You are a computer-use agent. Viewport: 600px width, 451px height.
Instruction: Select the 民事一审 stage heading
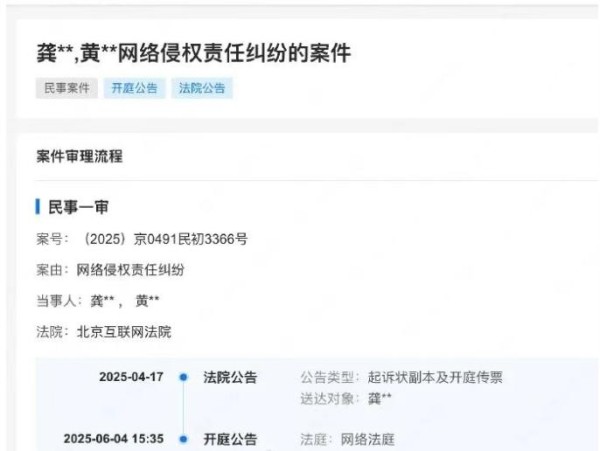click(x=78, y=207)
